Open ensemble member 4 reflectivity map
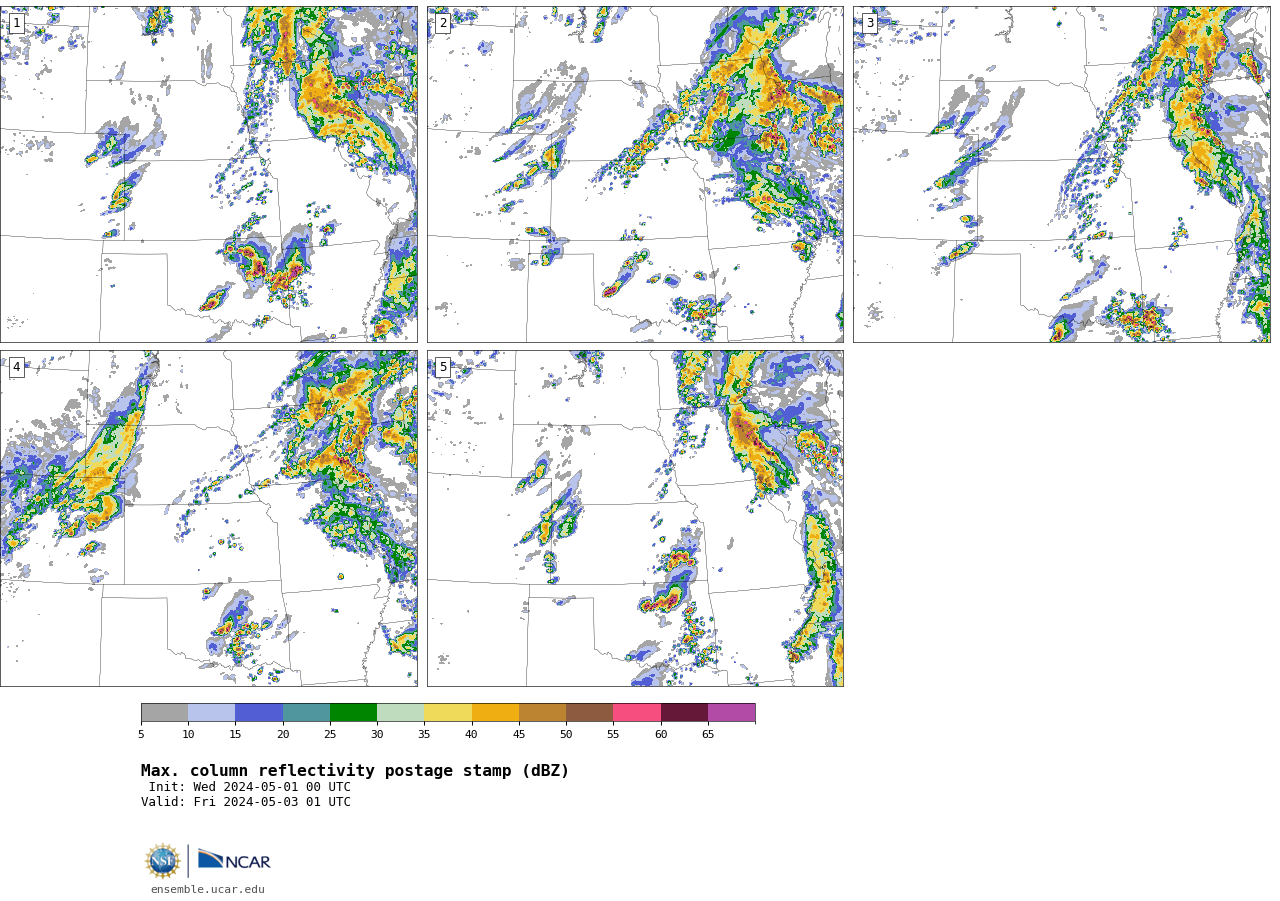The width and height of the screenshot is (1280, 901). 209,518
